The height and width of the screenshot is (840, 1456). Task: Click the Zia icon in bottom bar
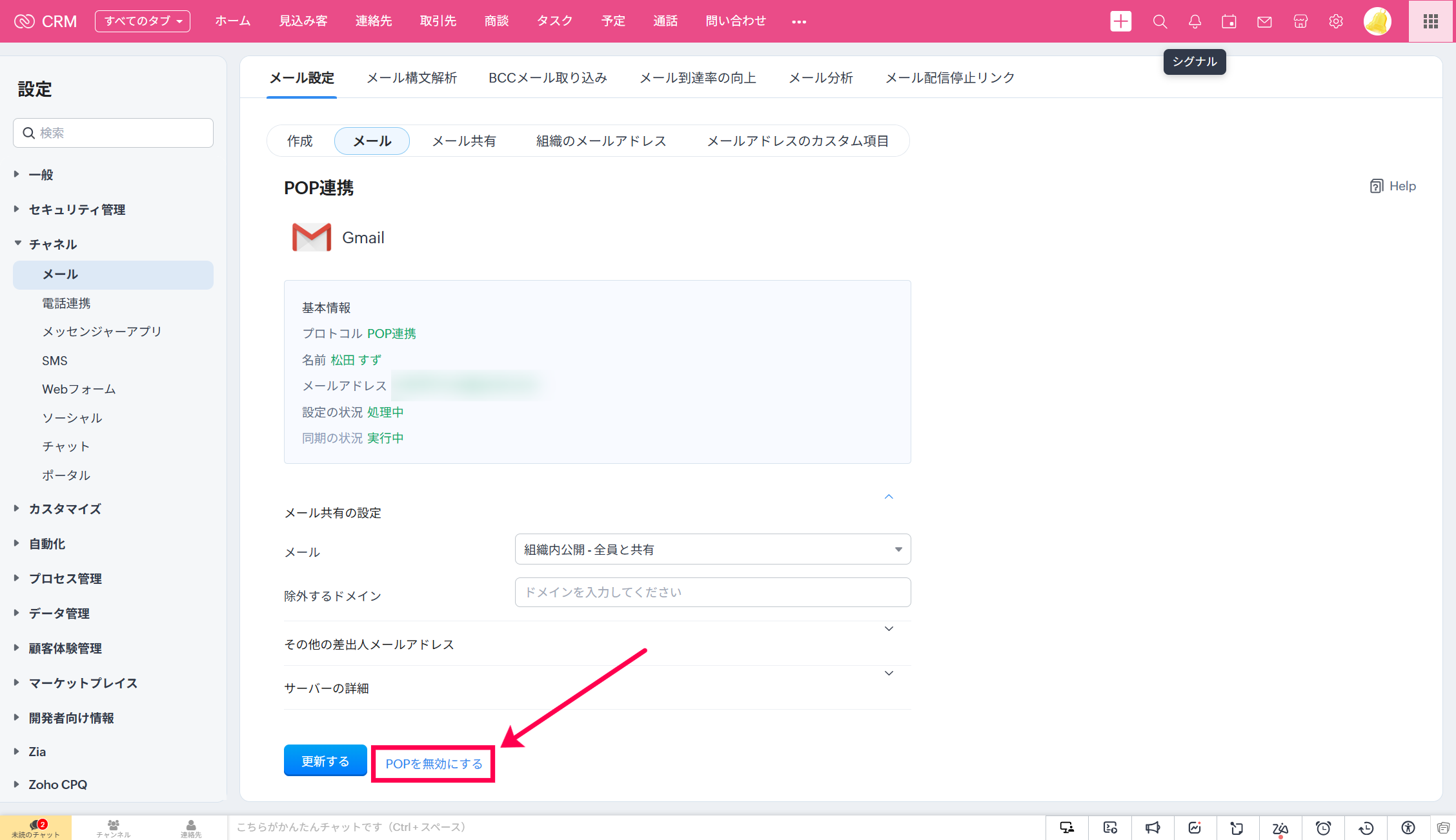click(1280, 828)
